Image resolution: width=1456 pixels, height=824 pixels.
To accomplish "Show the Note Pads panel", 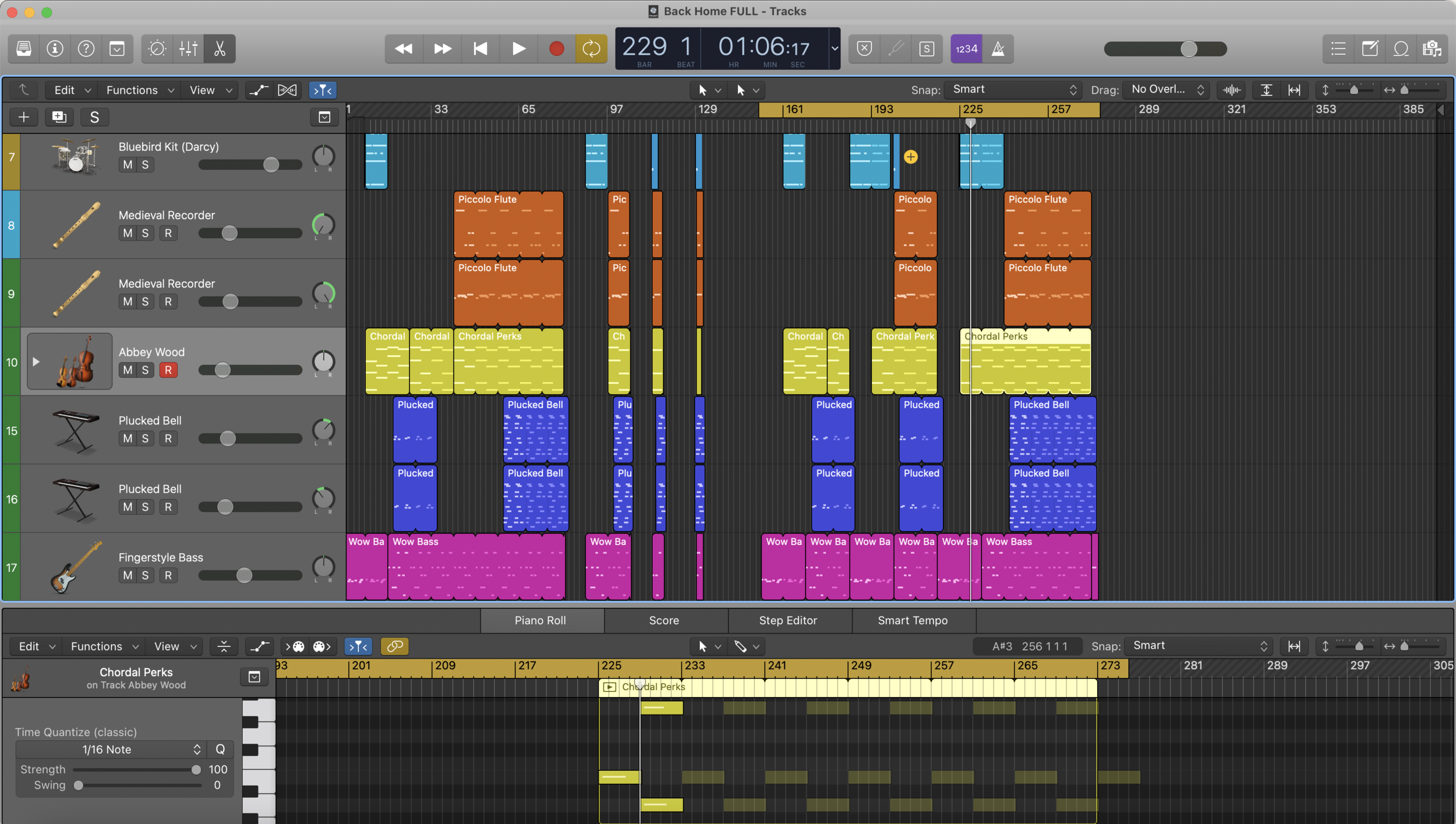I will [x=1370, y=49].
